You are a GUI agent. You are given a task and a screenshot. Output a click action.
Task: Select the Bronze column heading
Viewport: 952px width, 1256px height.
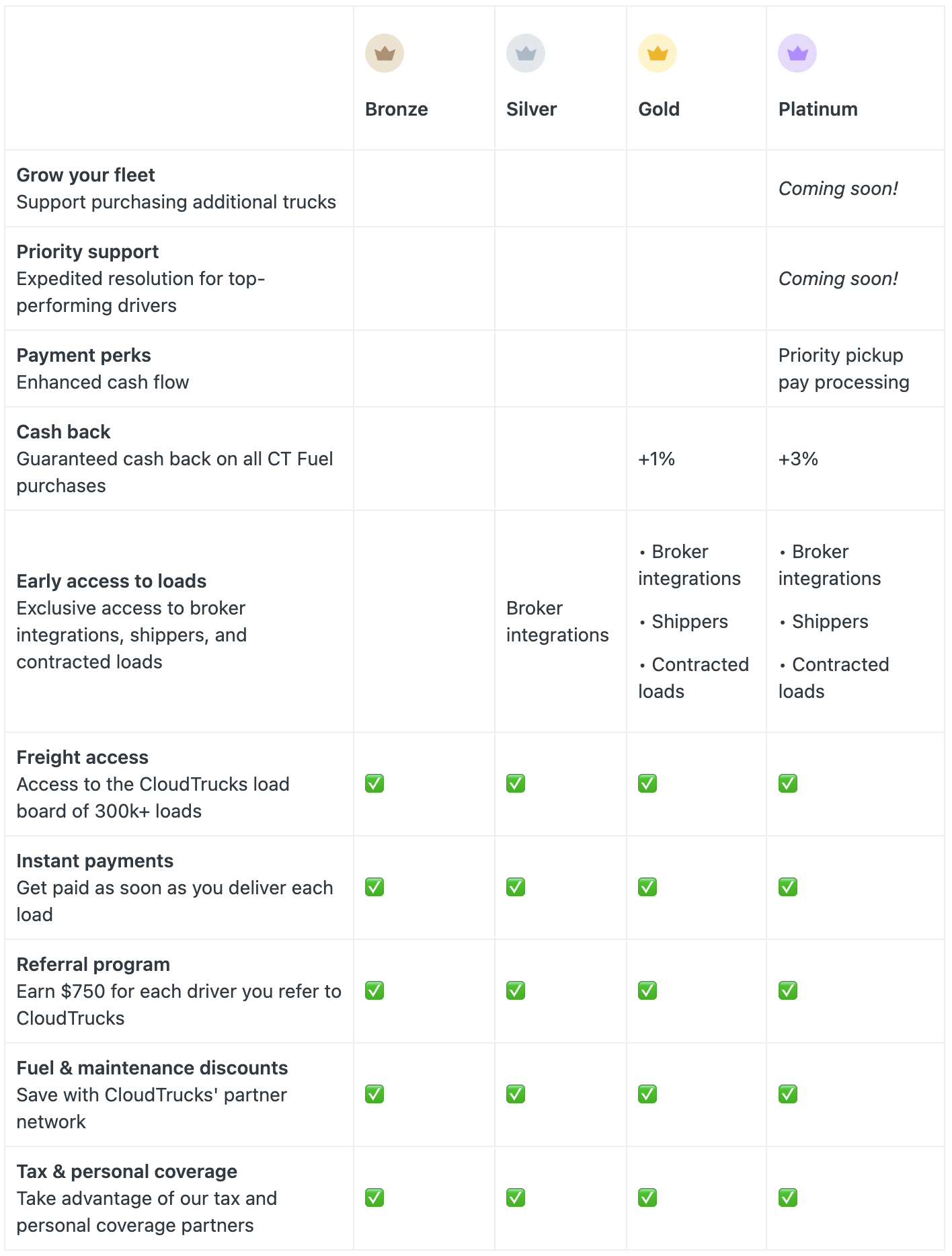point(396,109)
